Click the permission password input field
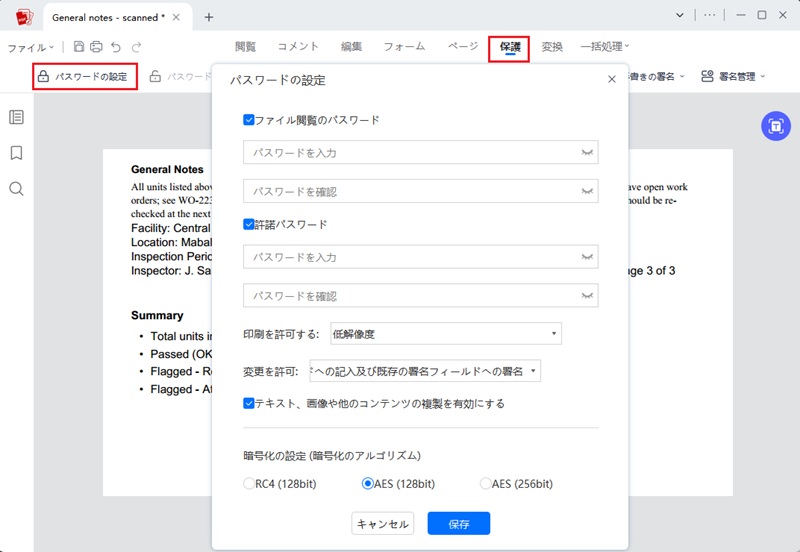Image resolution: width=800 pixels, height=552 pixels. (420, 257)
